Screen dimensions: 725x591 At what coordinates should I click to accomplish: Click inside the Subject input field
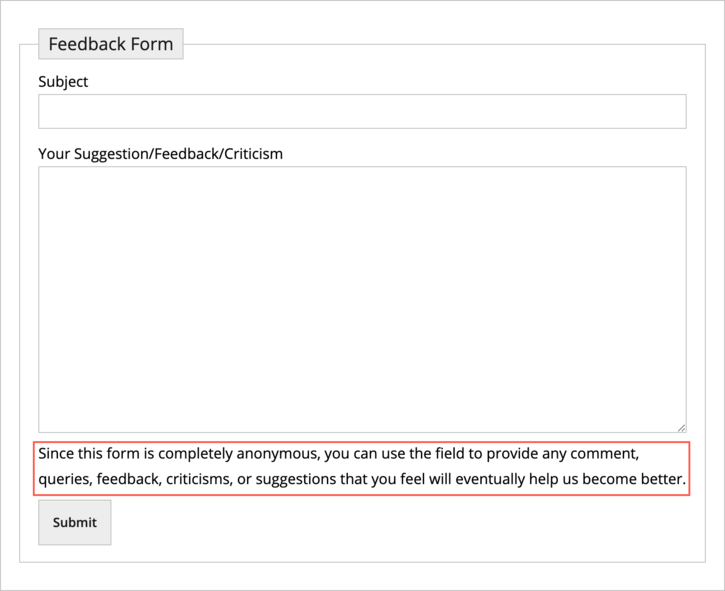[362, 111]
